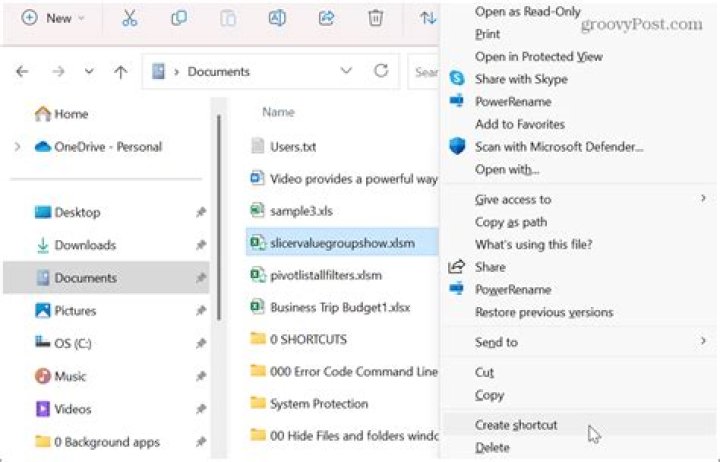Go up one folder level arrow
The width and height of the screenshot is (720, 462).
click(121, 72)
